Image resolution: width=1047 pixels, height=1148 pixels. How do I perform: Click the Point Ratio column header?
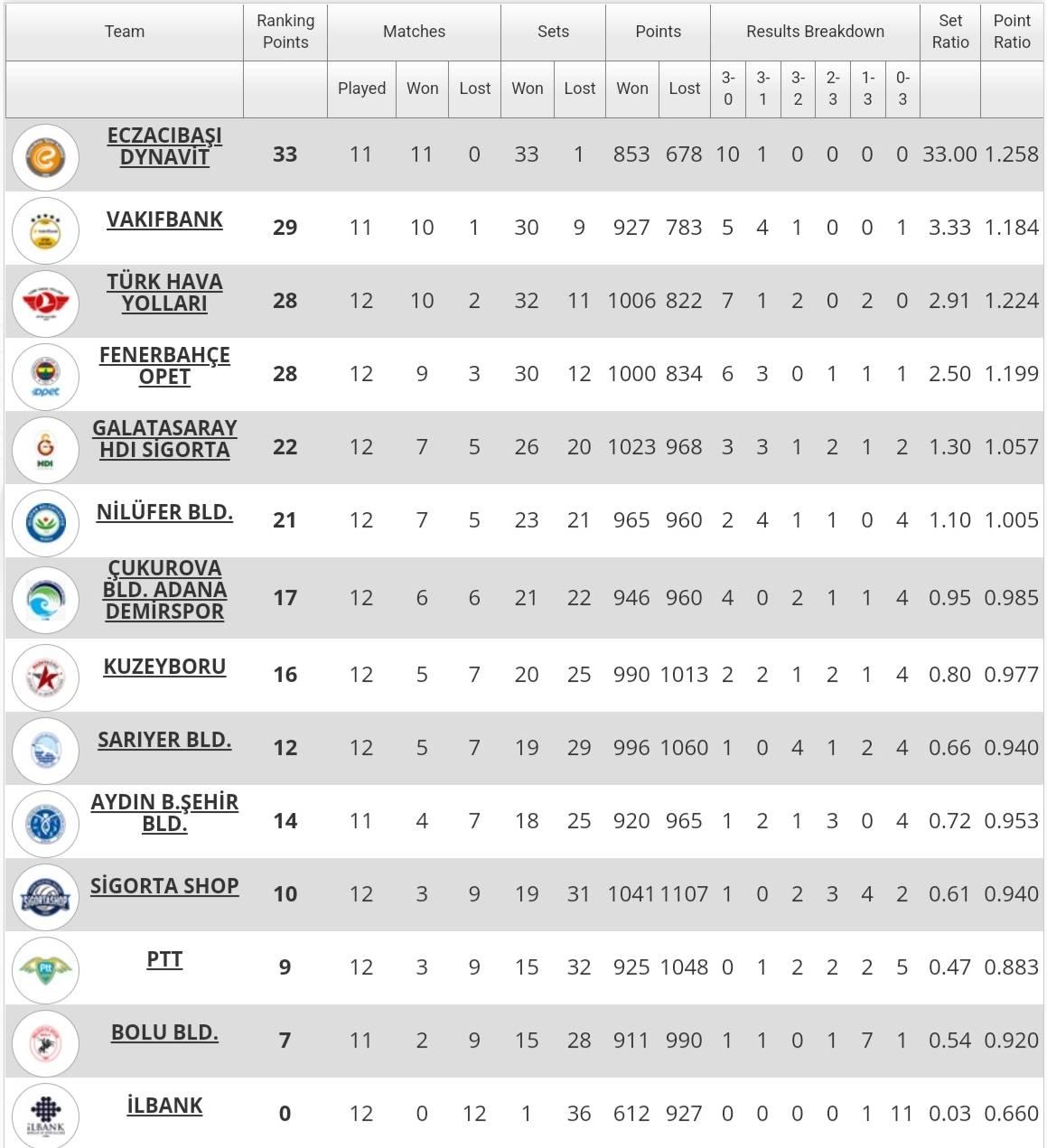[x=1012, y=32]
